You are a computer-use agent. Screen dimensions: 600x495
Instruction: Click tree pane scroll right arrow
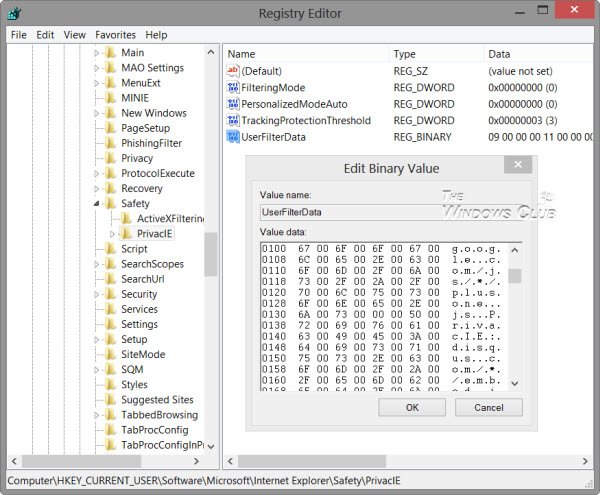pos(196,461)
